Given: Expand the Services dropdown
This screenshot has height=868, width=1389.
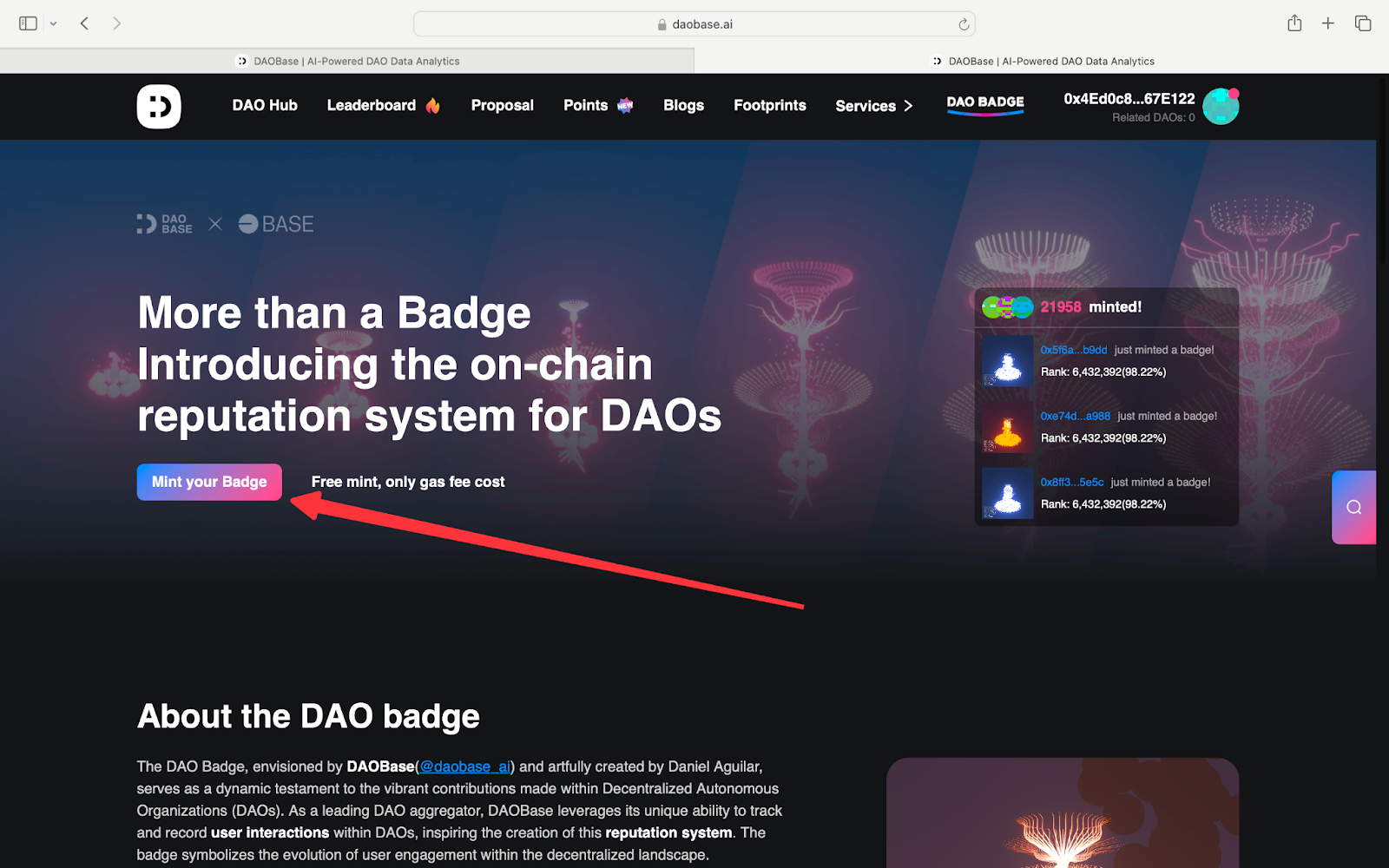Looking at the screenshot, I should (874, 106).
